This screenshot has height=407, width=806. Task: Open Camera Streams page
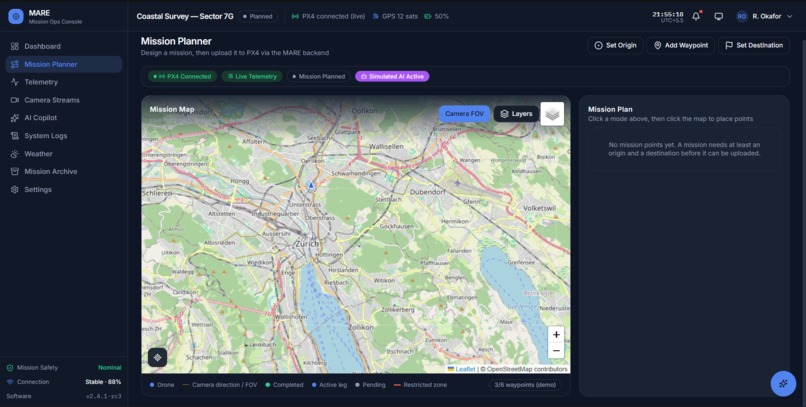coord(64,100)
